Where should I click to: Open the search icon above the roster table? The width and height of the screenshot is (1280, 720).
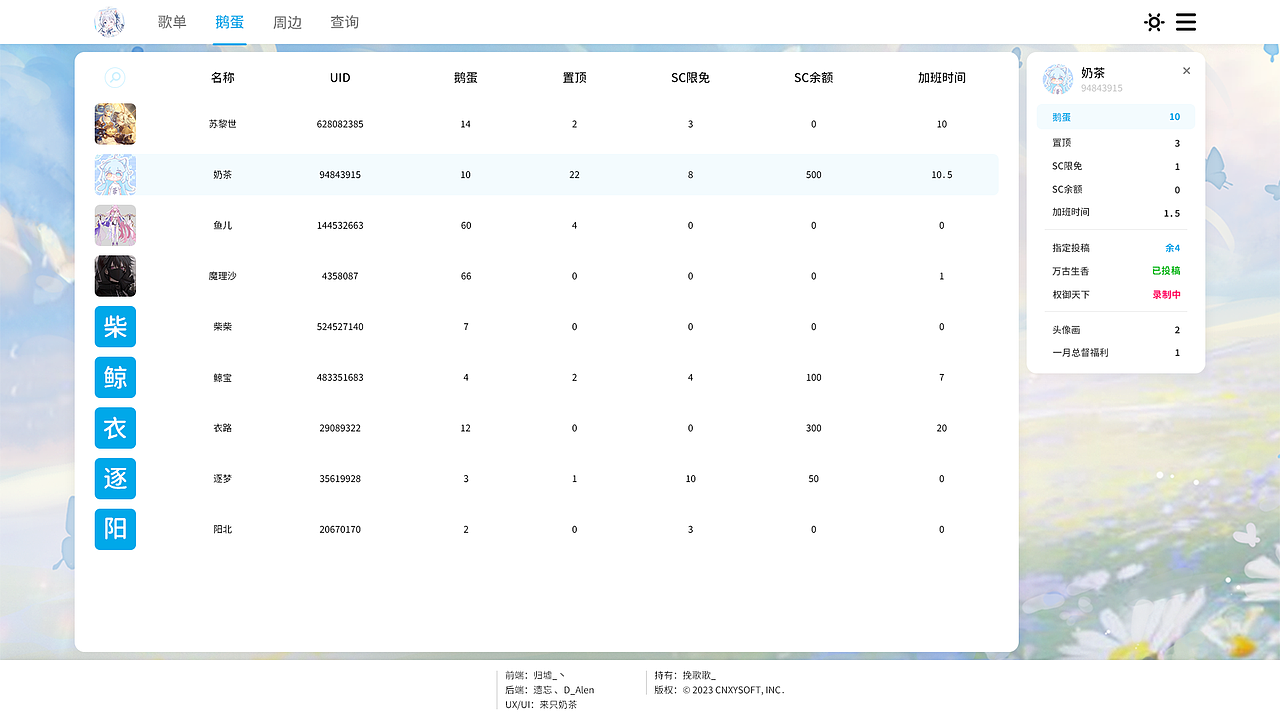pos(114,77)
